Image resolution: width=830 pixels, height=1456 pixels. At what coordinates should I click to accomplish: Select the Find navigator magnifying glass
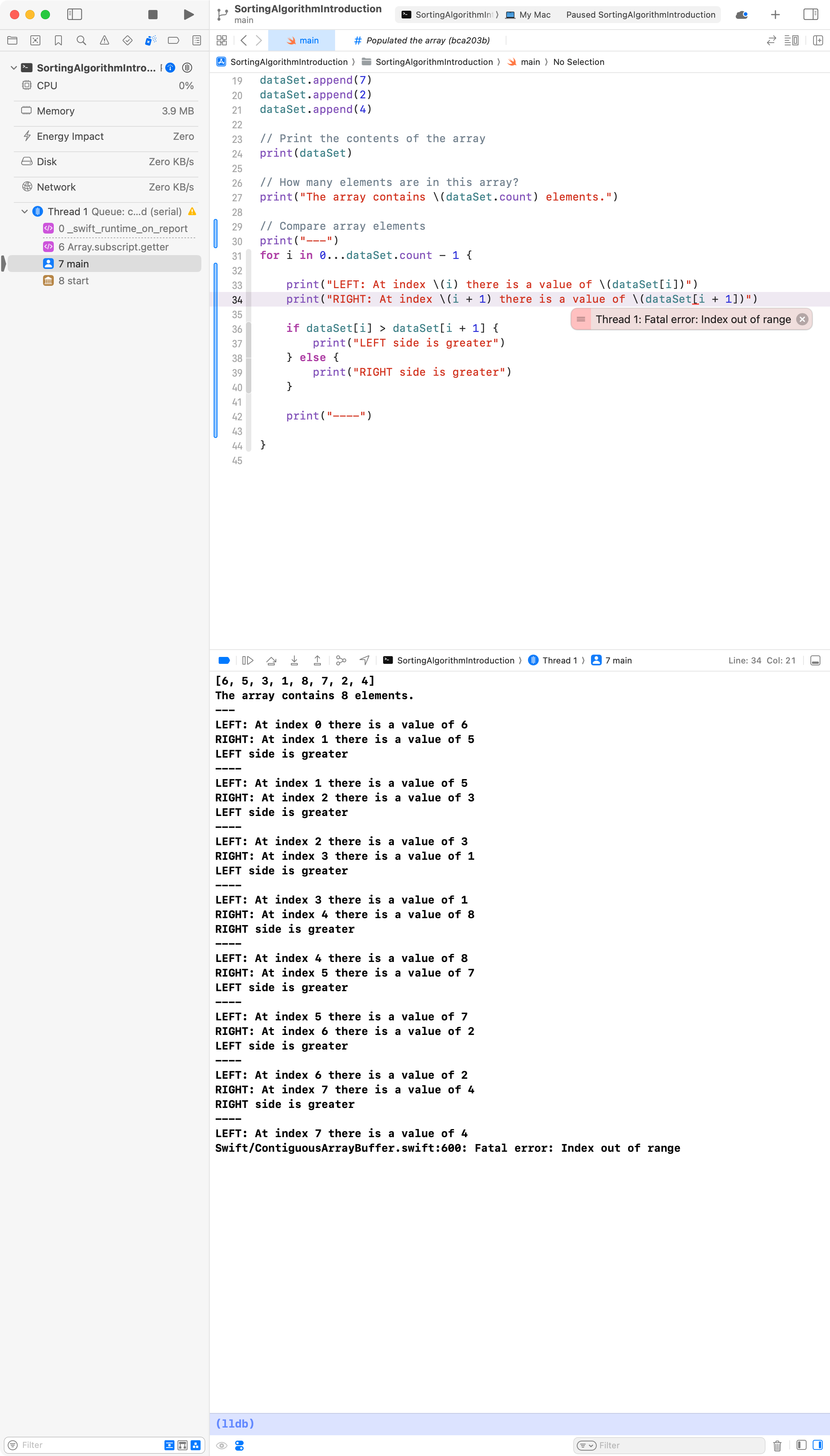tap(81, 40)
